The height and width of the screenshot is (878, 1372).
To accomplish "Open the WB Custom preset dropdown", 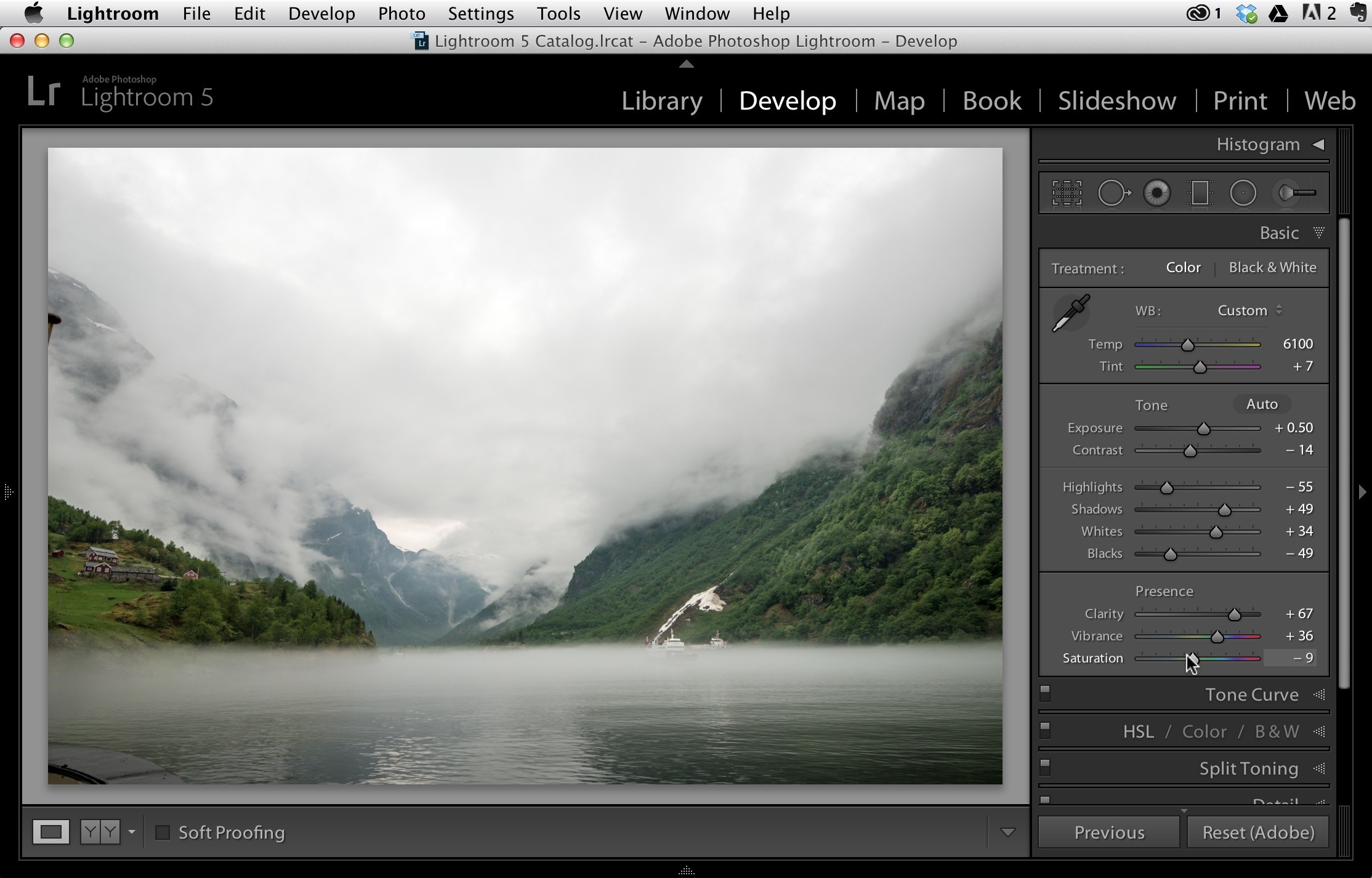I will point(1250,310).
